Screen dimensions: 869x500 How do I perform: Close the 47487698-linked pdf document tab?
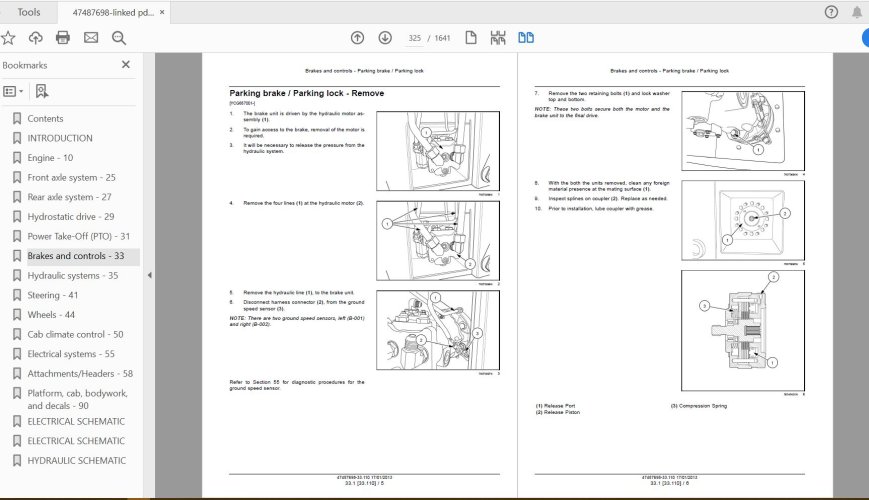tap(162, 12)
